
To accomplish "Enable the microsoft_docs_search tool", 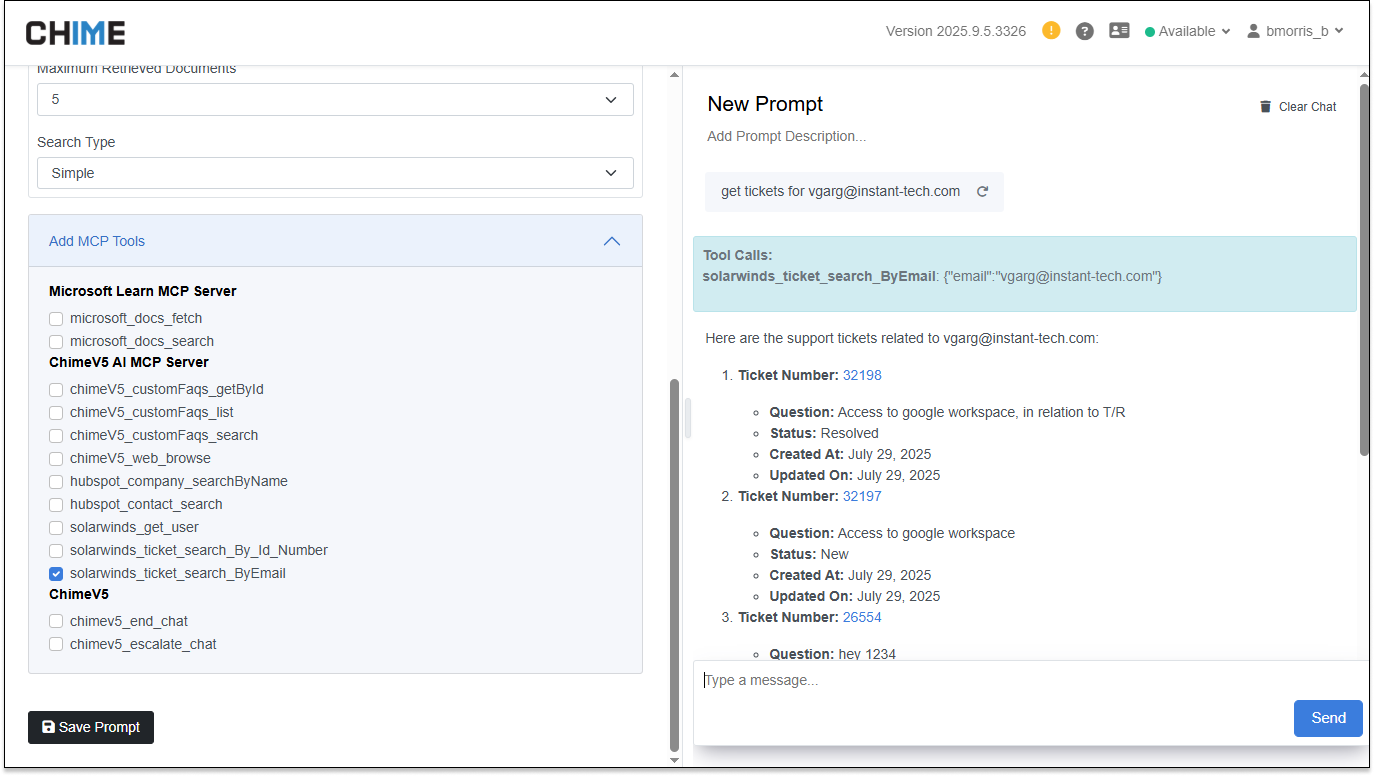I will click(56, 341).
